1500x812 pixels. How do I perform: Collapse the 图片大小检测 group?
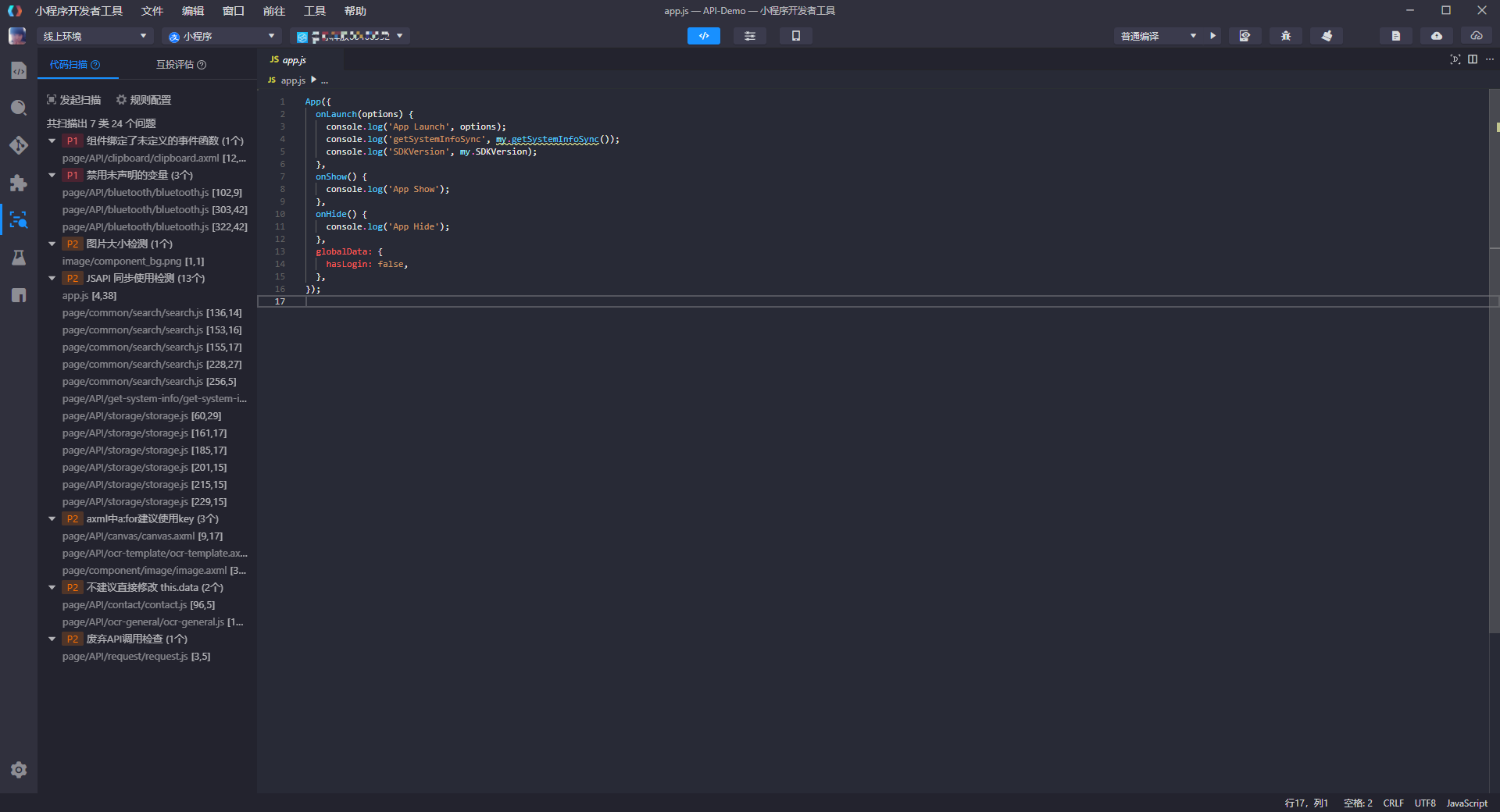tap(52, 244)
